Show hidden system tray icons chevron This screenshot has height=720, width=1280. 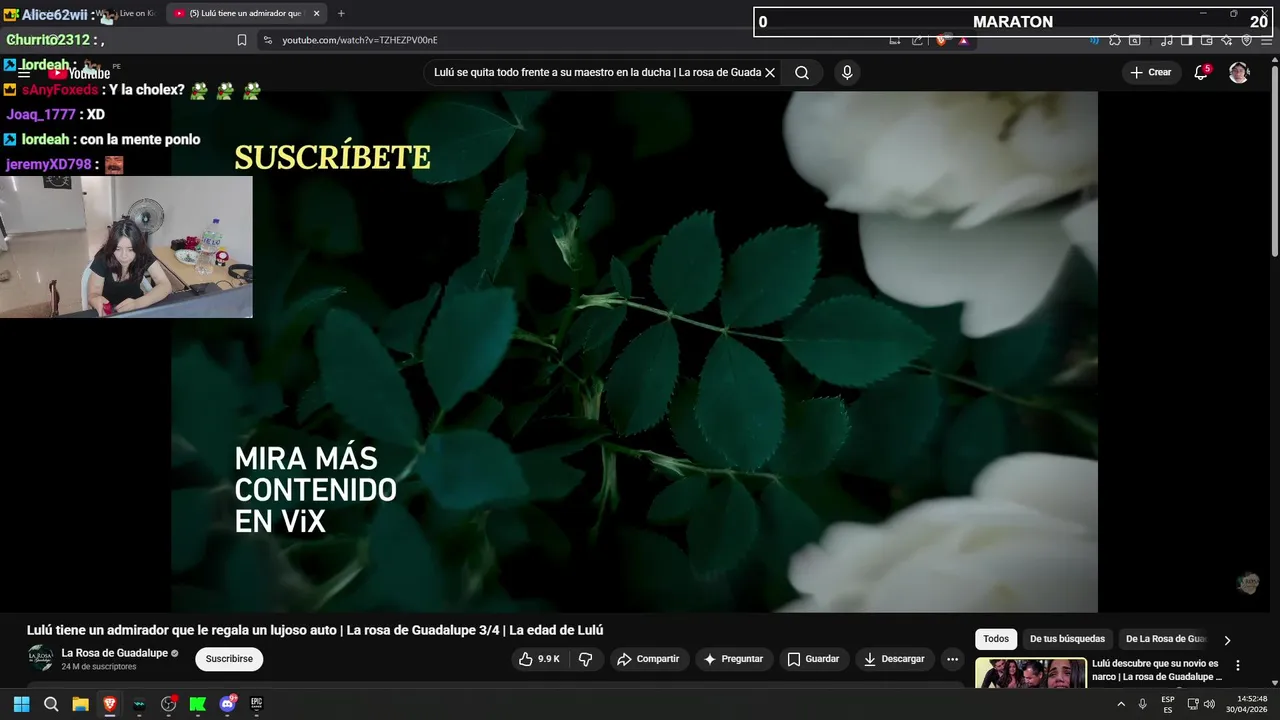coord(1121,704)
